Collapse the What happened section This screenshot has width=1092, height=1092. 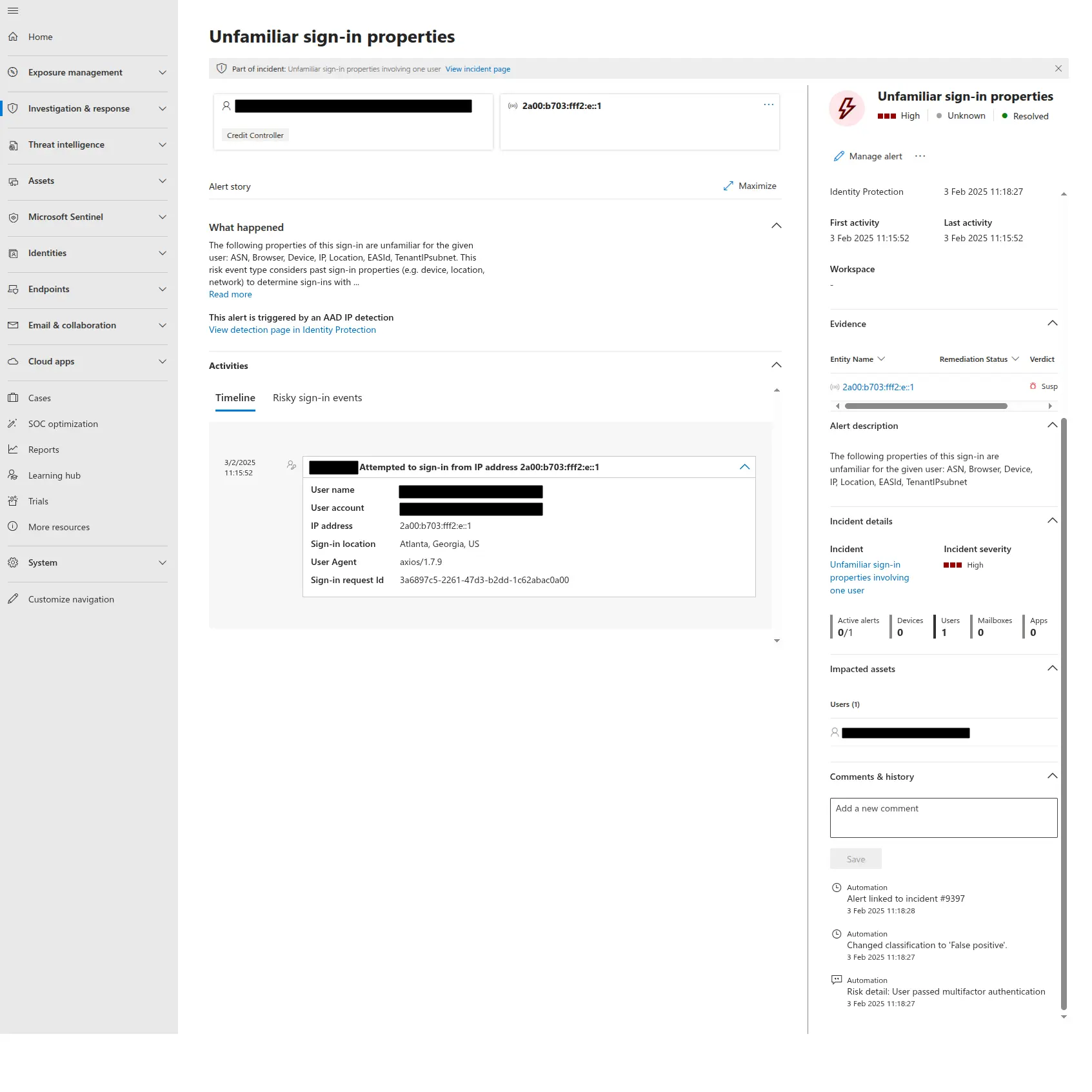(776, 226)
